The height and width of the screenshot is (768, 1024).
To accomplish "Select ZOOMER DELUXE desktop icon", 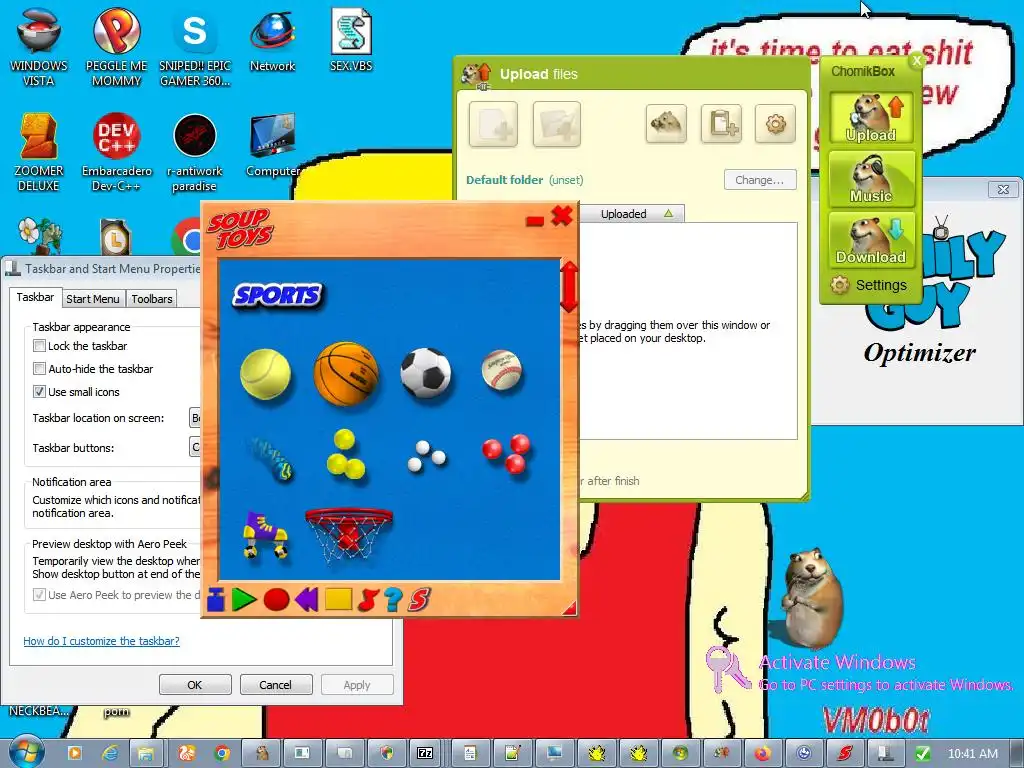I will (x=39, y=152).
